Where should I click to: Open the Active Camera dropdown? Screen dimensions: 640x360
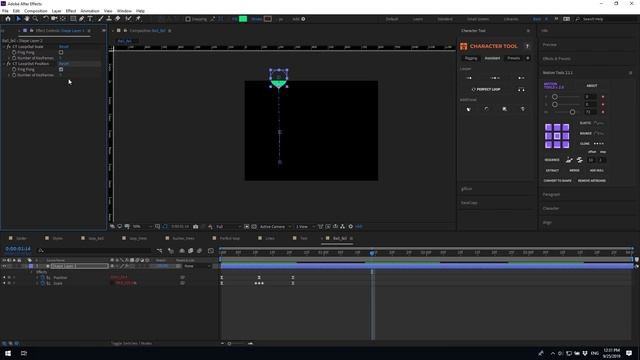point(276,227)
